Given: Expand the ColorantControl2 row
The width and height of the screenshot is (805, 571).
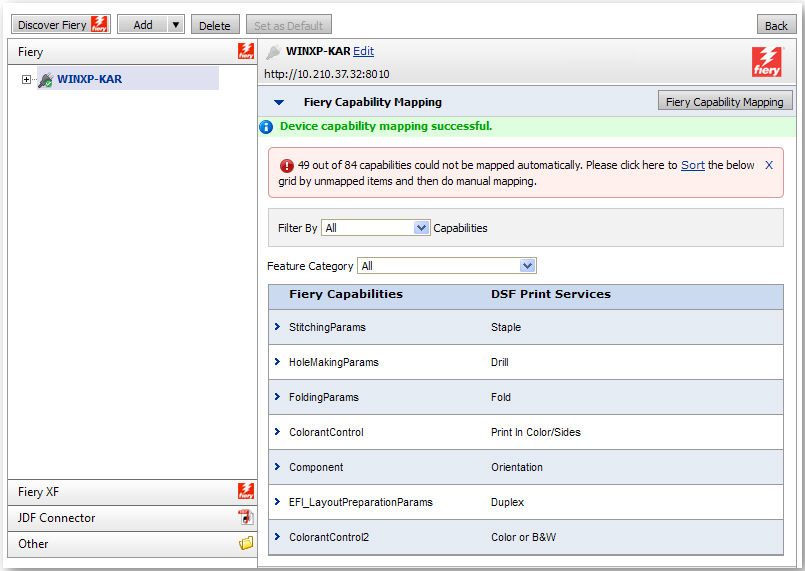Looking at the screenshot, I should coord(277,536).
